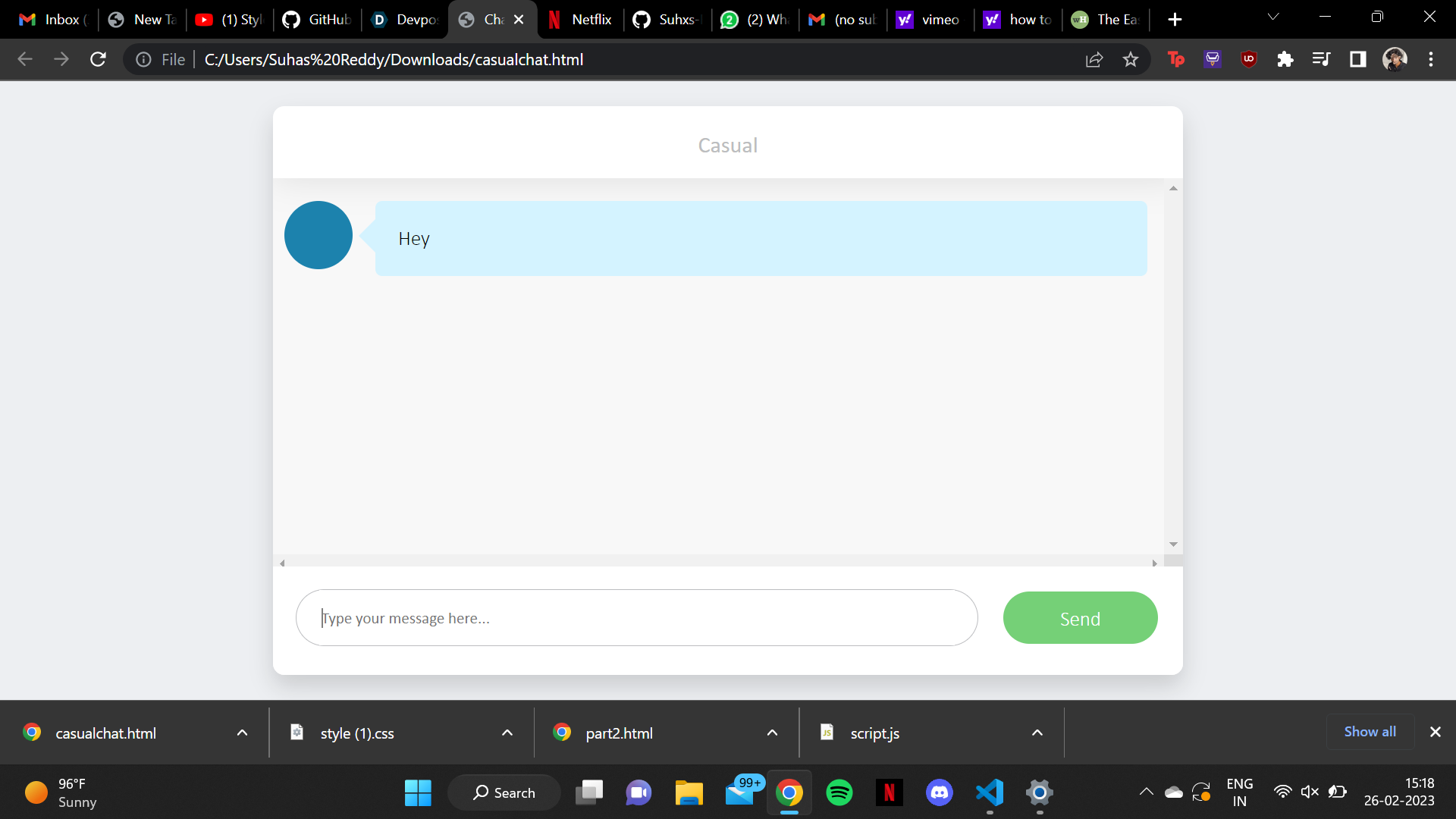Image resolution: width=1456 pixels, height=819 pixels.
Task: Expand casualchat.html download options chevron
Action: pos(242,733)
